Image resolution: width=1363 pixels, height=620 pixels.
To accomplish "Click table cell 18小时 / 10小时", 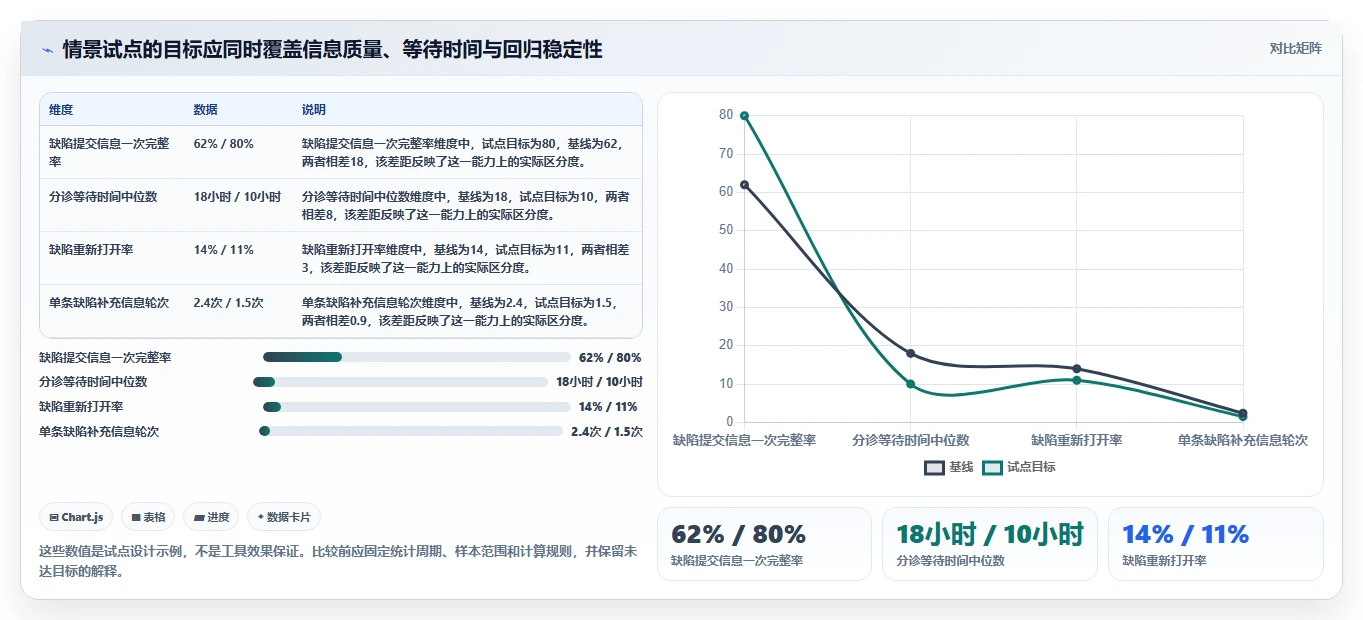I will 237,197.
